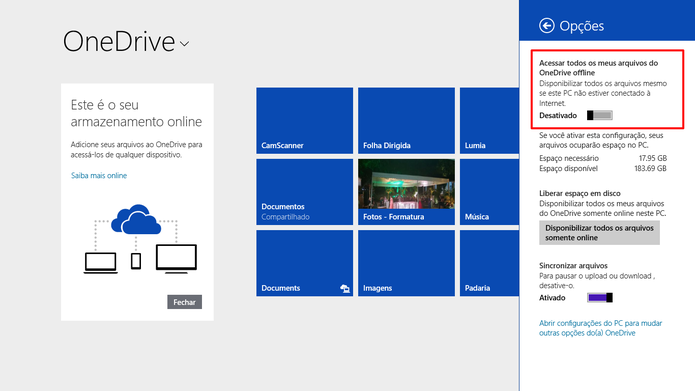695x391 pixels.
Task: Open the Folha Dirigida folder tile
Action: (406, 121)
